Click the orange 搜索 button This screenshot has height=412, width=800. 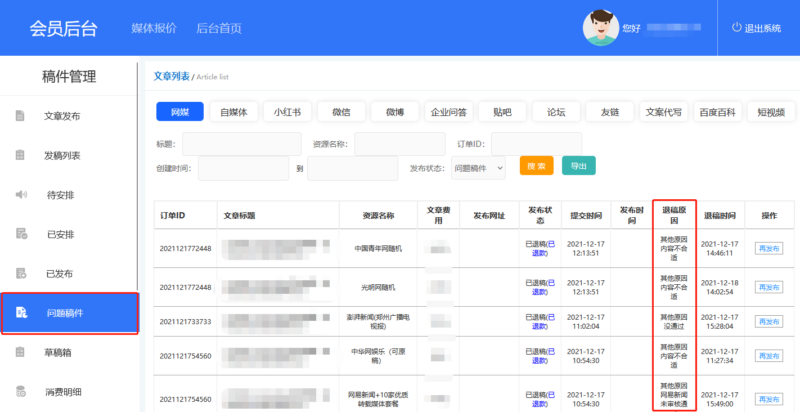(x=537, y=166)
